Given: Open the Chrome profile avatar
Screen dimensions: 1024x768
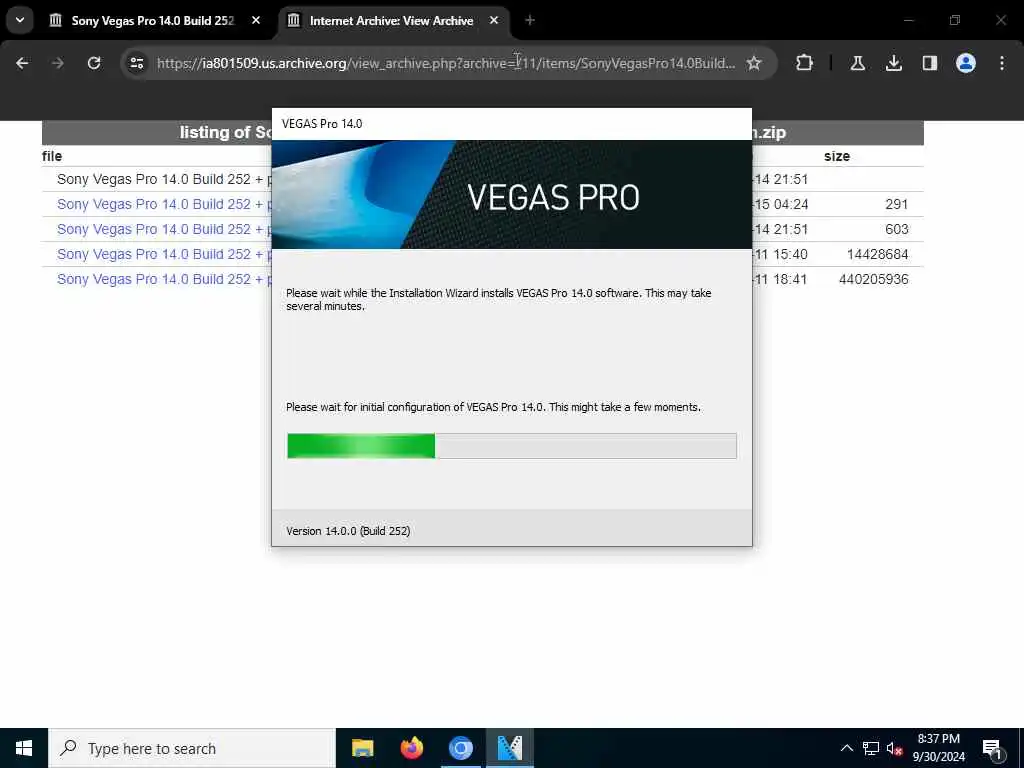Looking at the screenshot, I should click(x=965, y=63).
